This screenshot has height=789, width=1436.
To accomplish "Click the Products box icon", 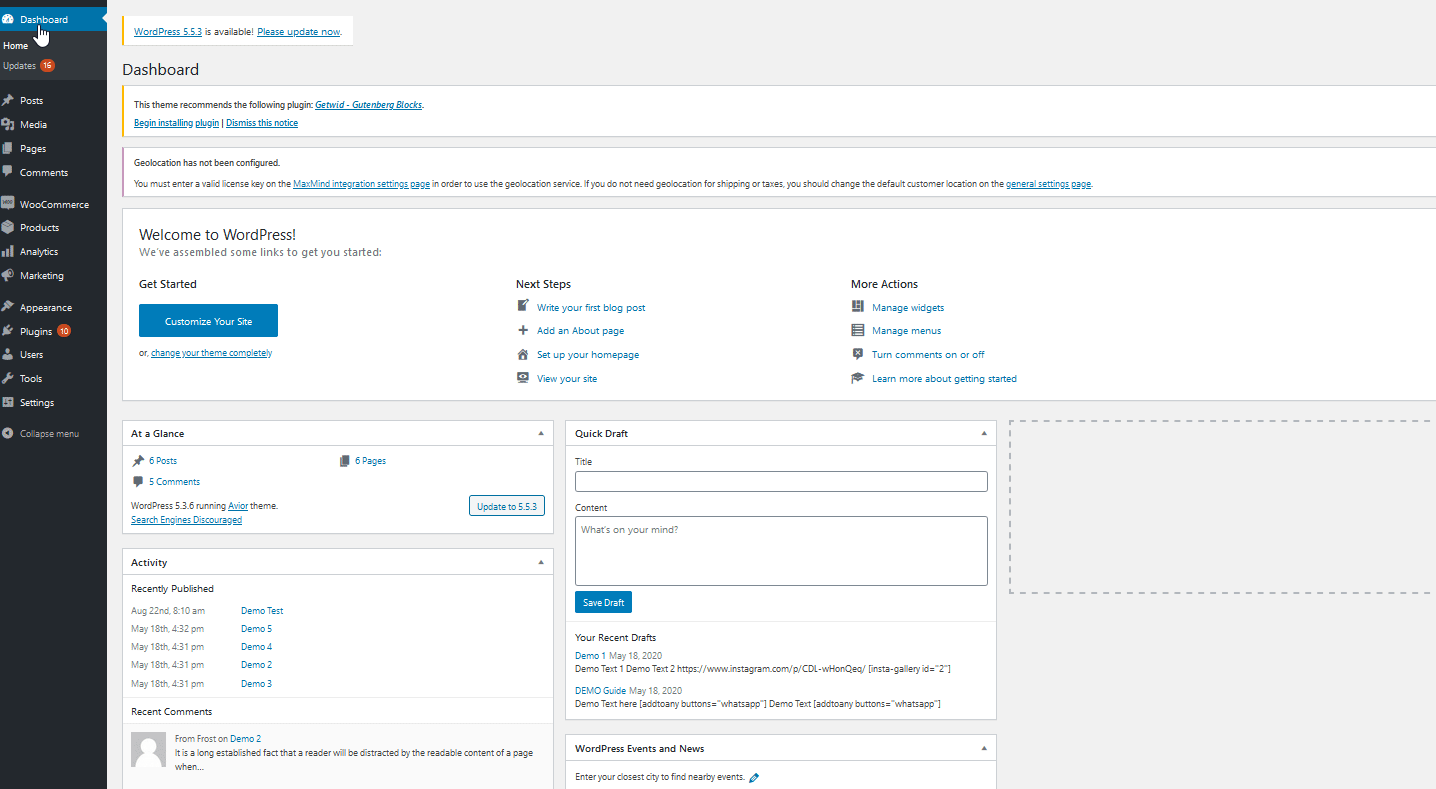I will pyautogui.click(x=8, y=227).
